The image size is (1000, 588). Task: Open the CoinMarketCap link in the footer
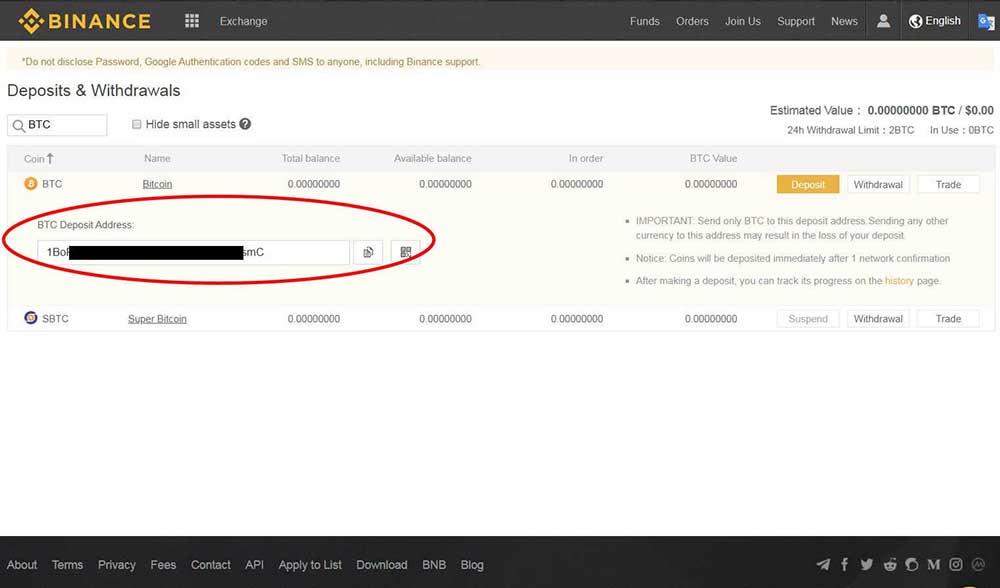[x=978, y=564]
